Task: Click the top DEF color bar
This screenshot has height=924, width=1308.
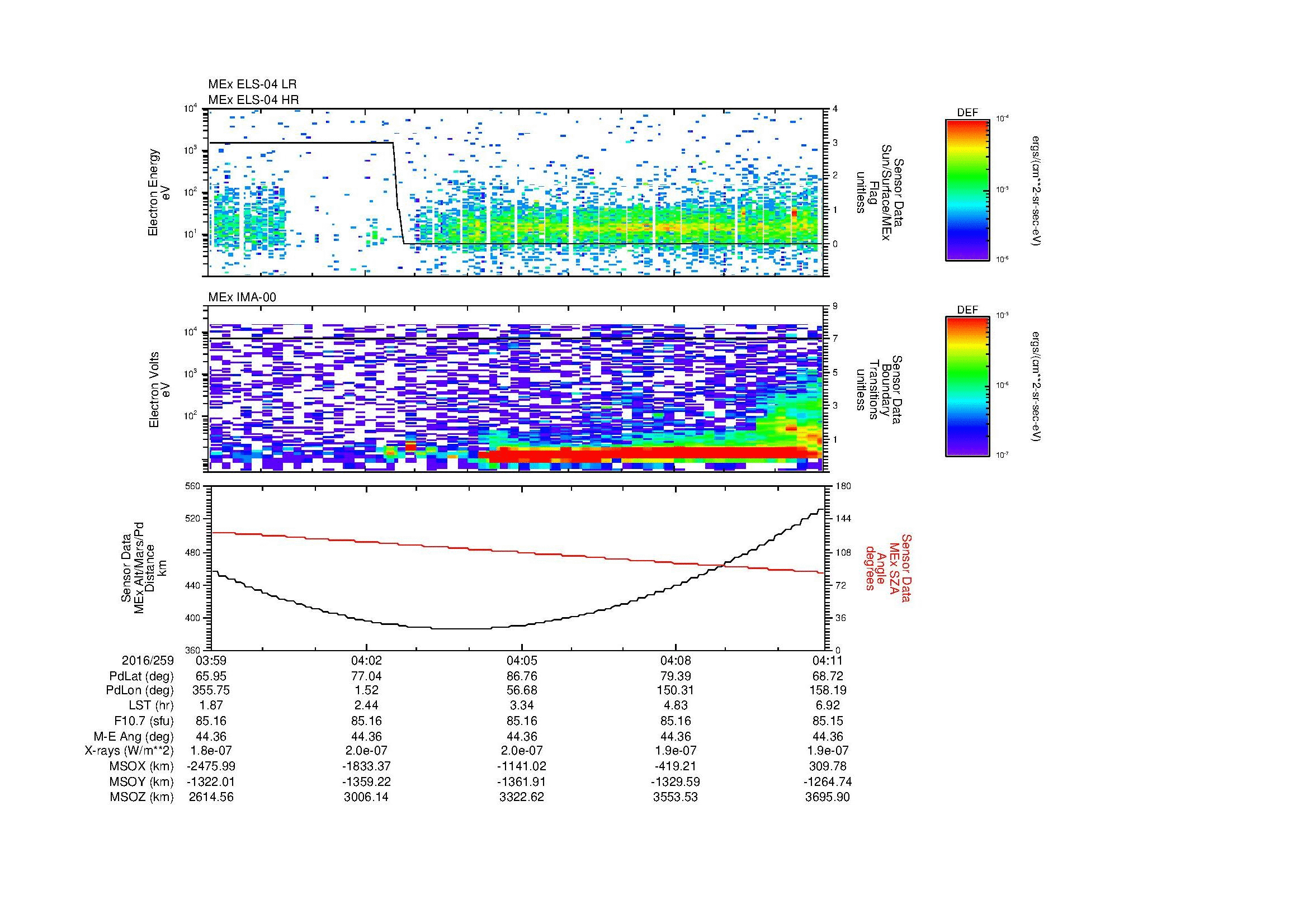Action: click(x=967, y=189)
